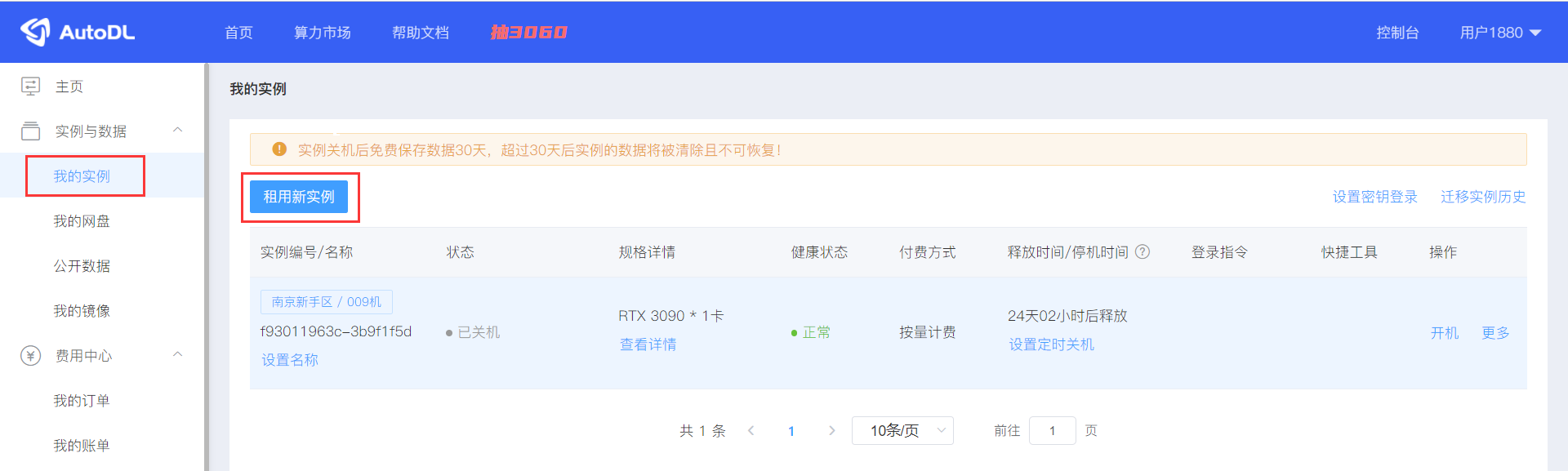Click the 按量计费 payment cell
The width and height of the screenshot is (1568, 471).
click(928, 332)
